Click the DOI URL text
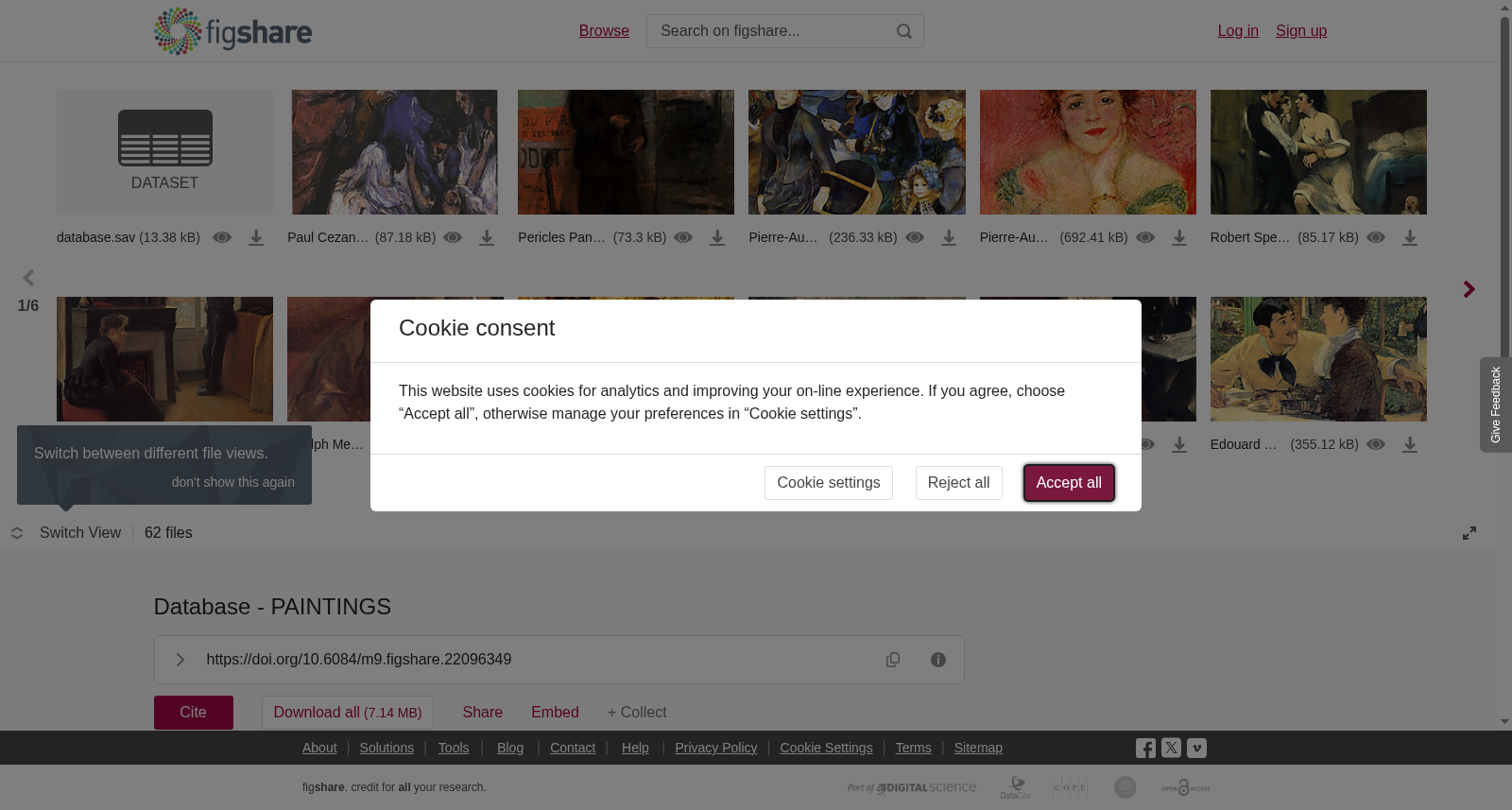The image size is (1512, 810). coord(359,660)
